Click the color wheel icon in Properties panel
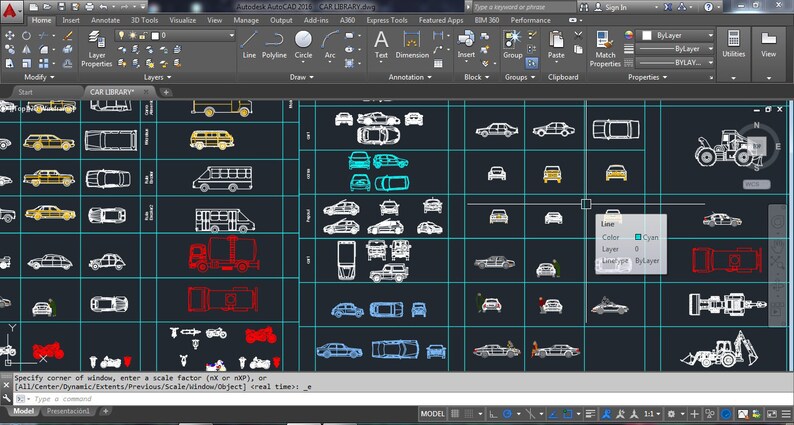 pyautogui.click(x=628, y=35)
